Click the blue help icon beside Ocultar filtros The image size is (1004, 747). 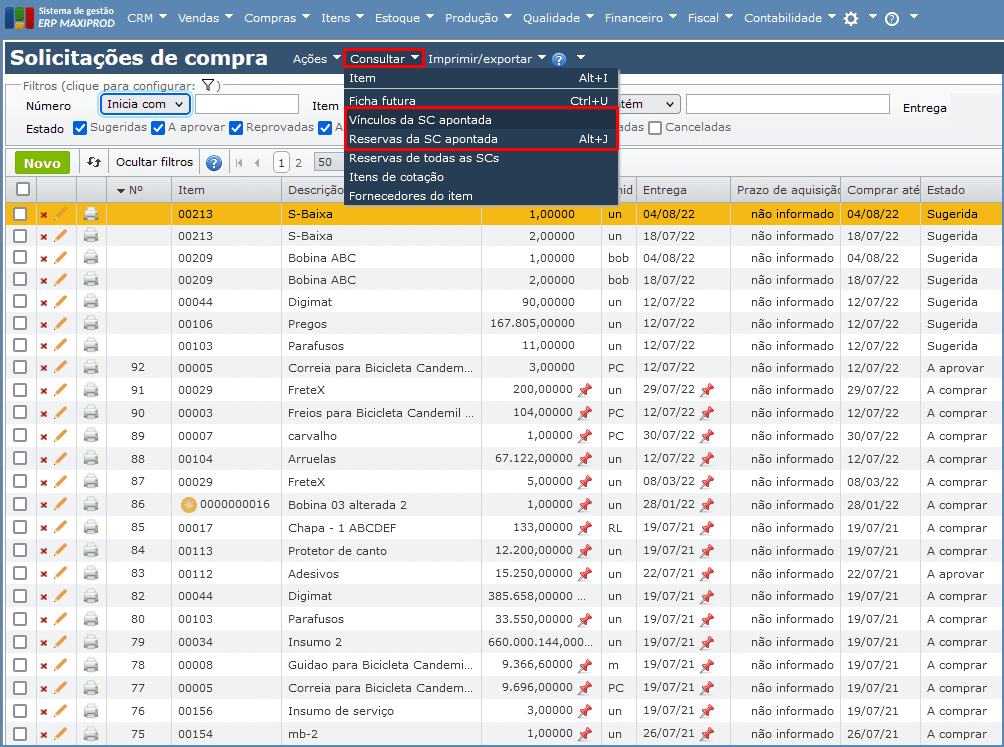click(x=213, y=163)
